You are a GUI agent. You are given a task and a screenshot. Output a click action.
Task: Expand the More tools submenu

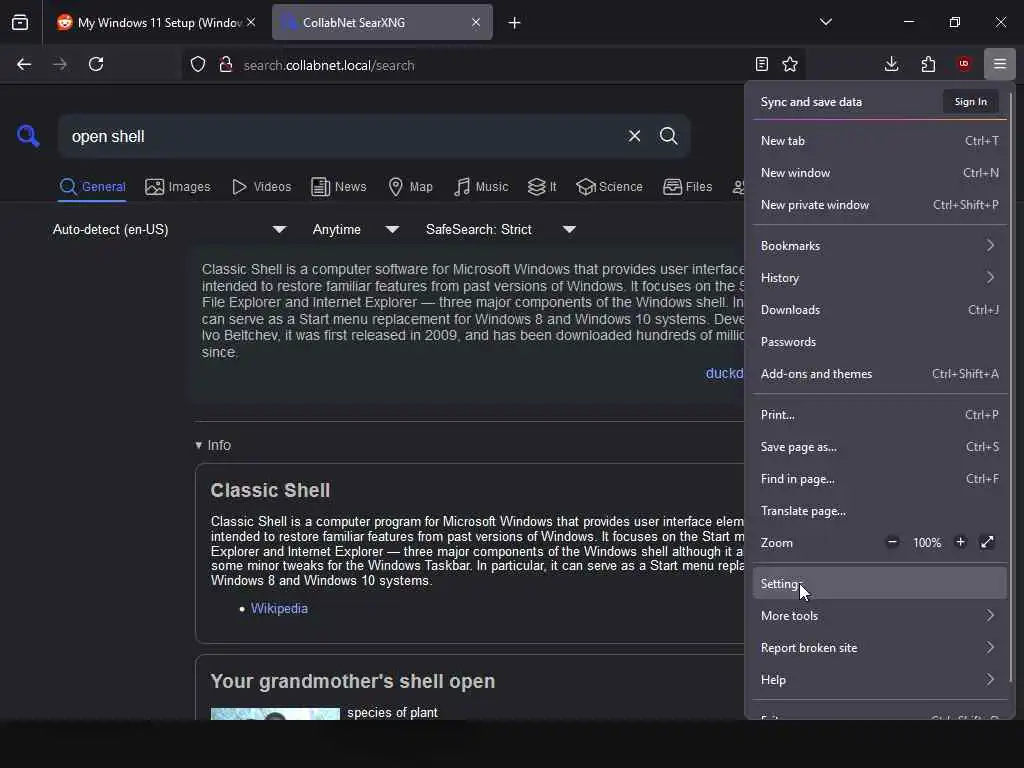880,615
